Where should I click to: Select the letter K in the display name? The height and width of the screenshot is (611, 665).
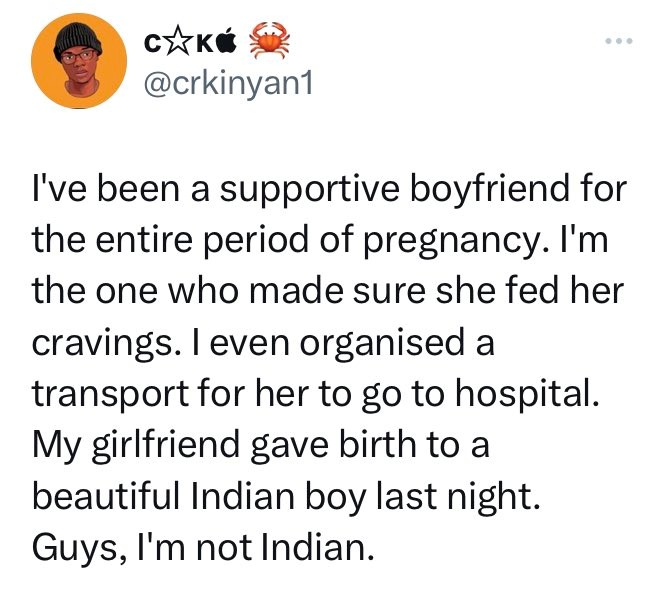(205, 44)
